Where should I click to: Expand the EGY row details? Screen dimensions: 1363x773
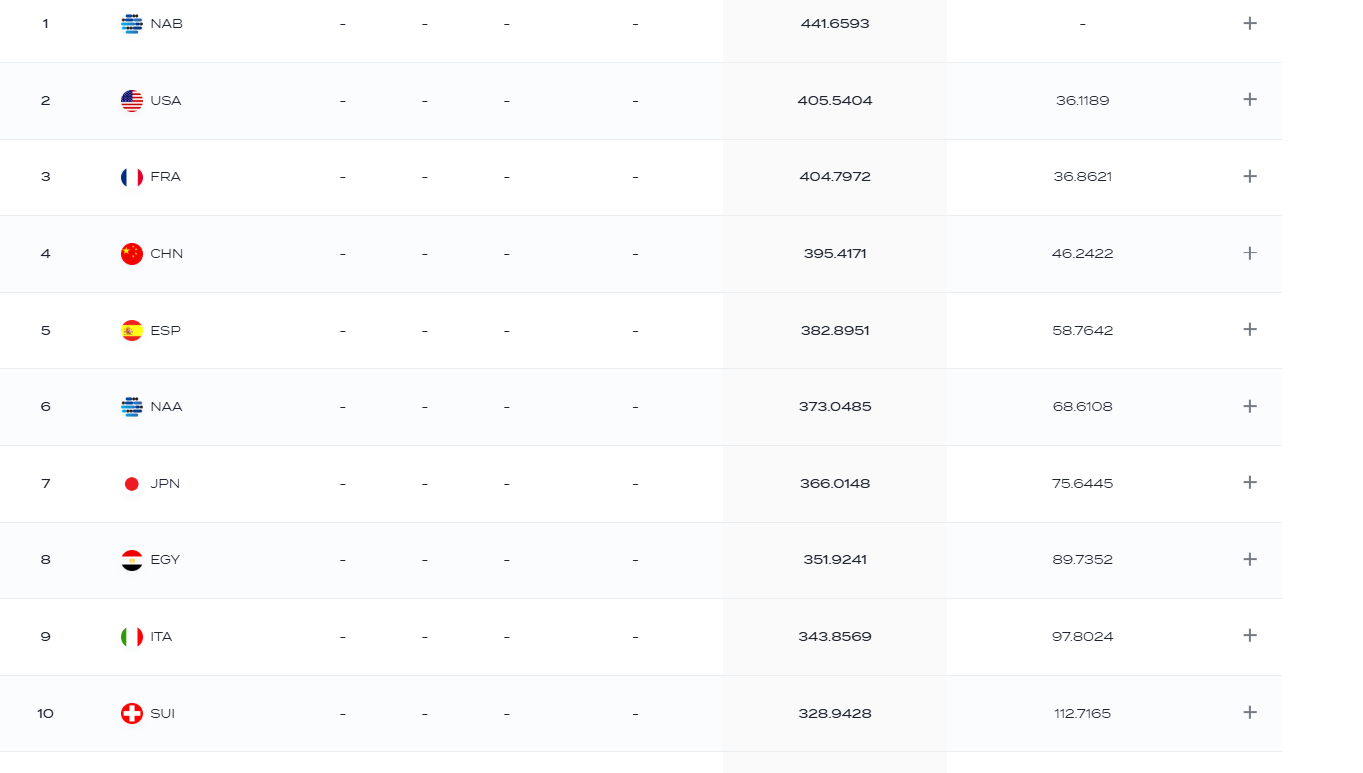click(x=1249, y=559)
